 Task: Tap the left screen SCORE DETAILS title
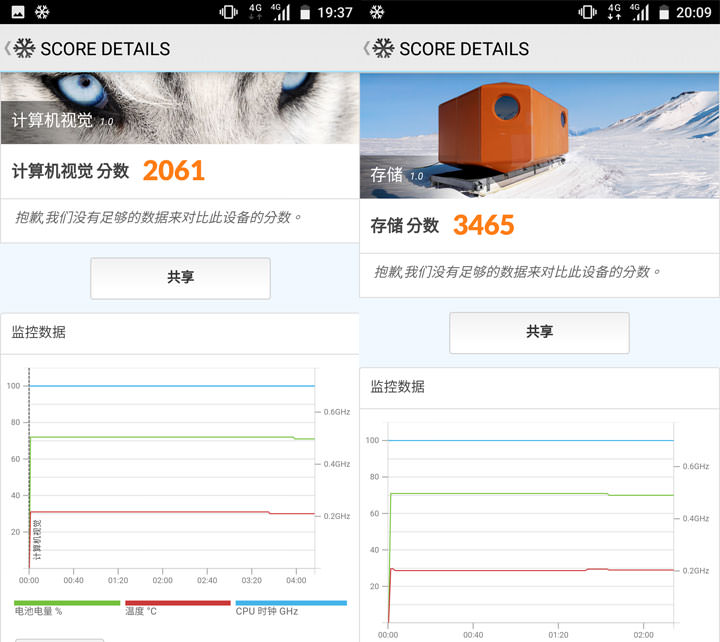(x=105, y=49)
